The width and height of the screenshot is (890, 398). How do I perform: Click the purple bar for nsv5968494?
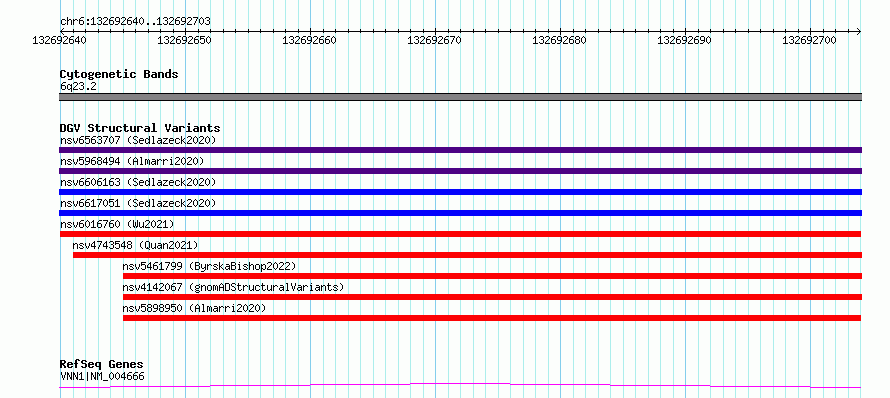click(460, 171)
